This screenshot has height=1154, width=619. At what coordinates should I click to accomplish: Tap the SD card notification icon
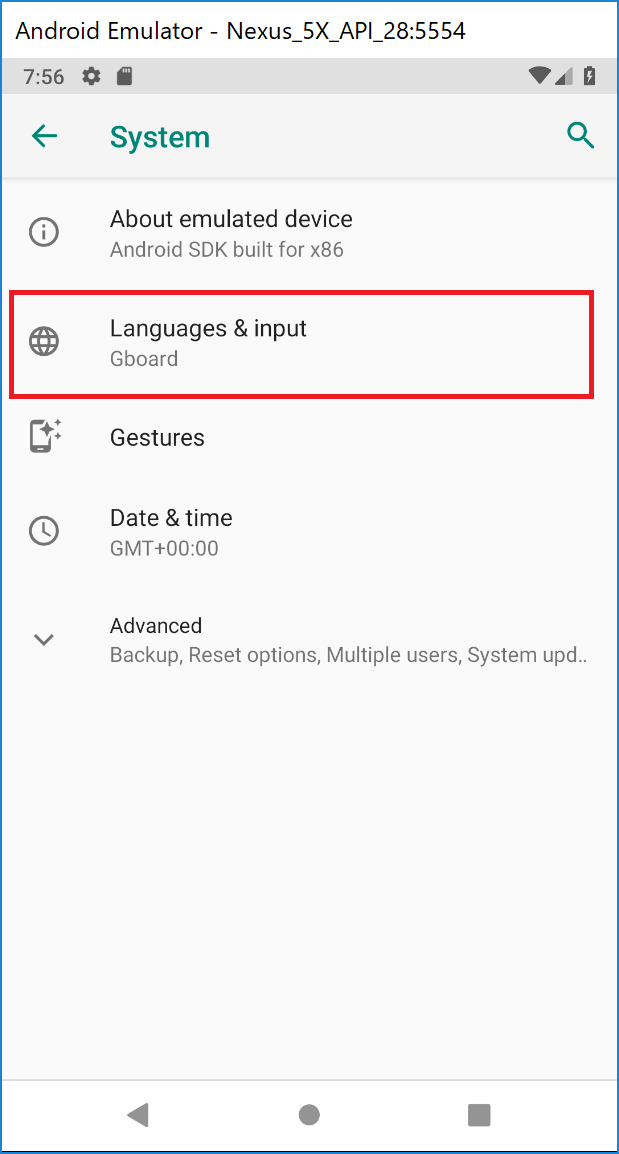pyautogui.click(x=124, y=75)
